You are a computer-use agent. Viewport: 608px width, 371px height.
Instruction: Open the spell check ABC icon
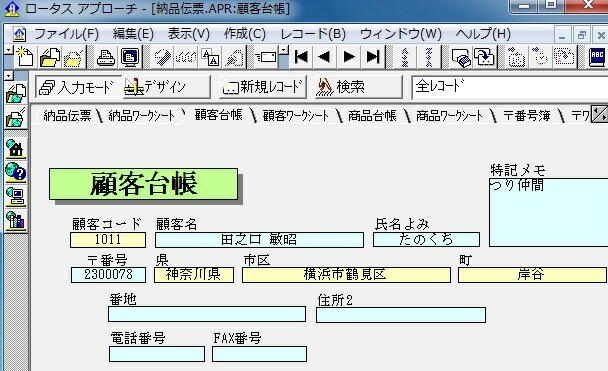tap(597, 57)
